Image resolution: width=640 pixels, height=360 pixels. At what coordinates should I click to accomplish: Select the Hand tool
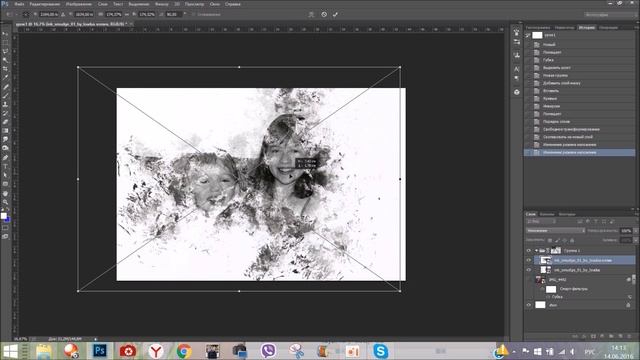(5, 193)
